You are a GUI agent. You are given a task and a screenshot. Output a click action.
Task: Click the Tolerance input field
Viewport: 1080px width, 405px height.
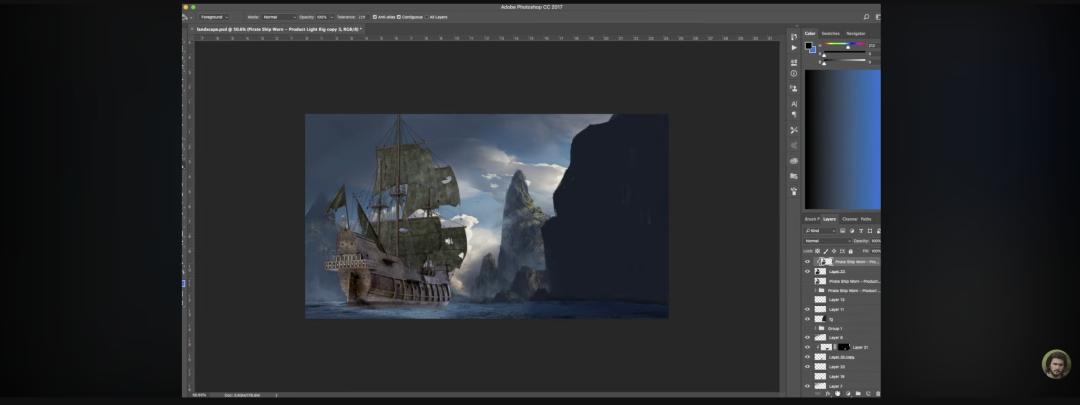[x=362, y=17]
